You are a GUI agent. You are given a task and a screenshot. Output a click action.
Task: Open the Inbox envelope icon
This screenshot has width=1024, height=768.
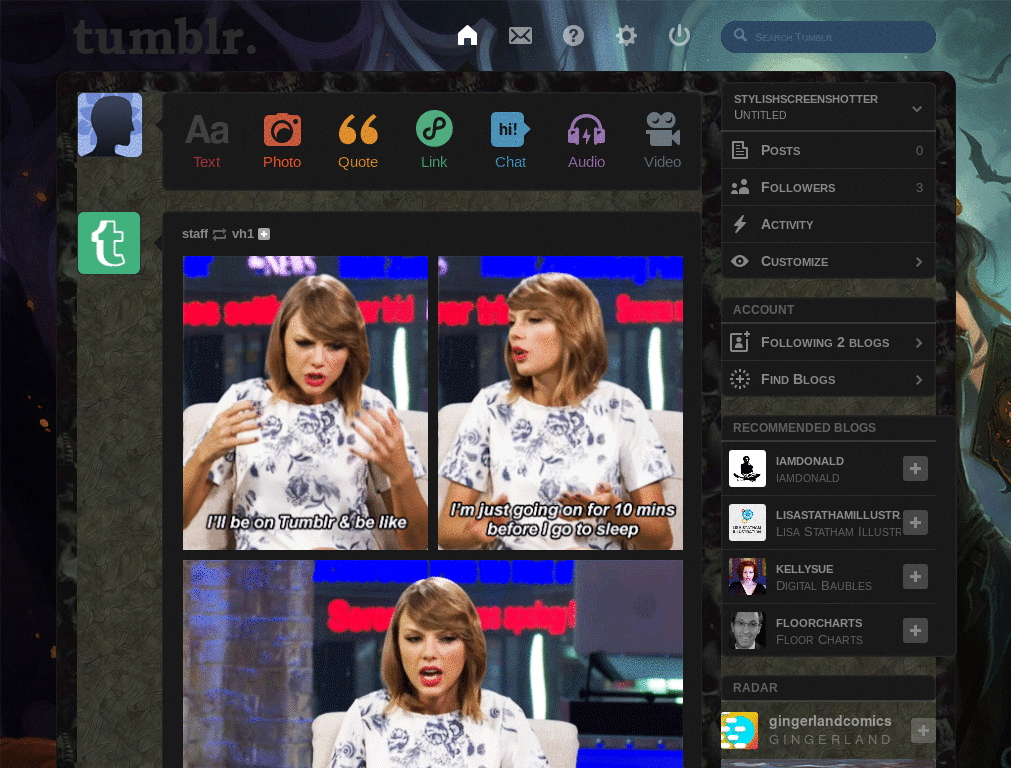pos(520,35)
